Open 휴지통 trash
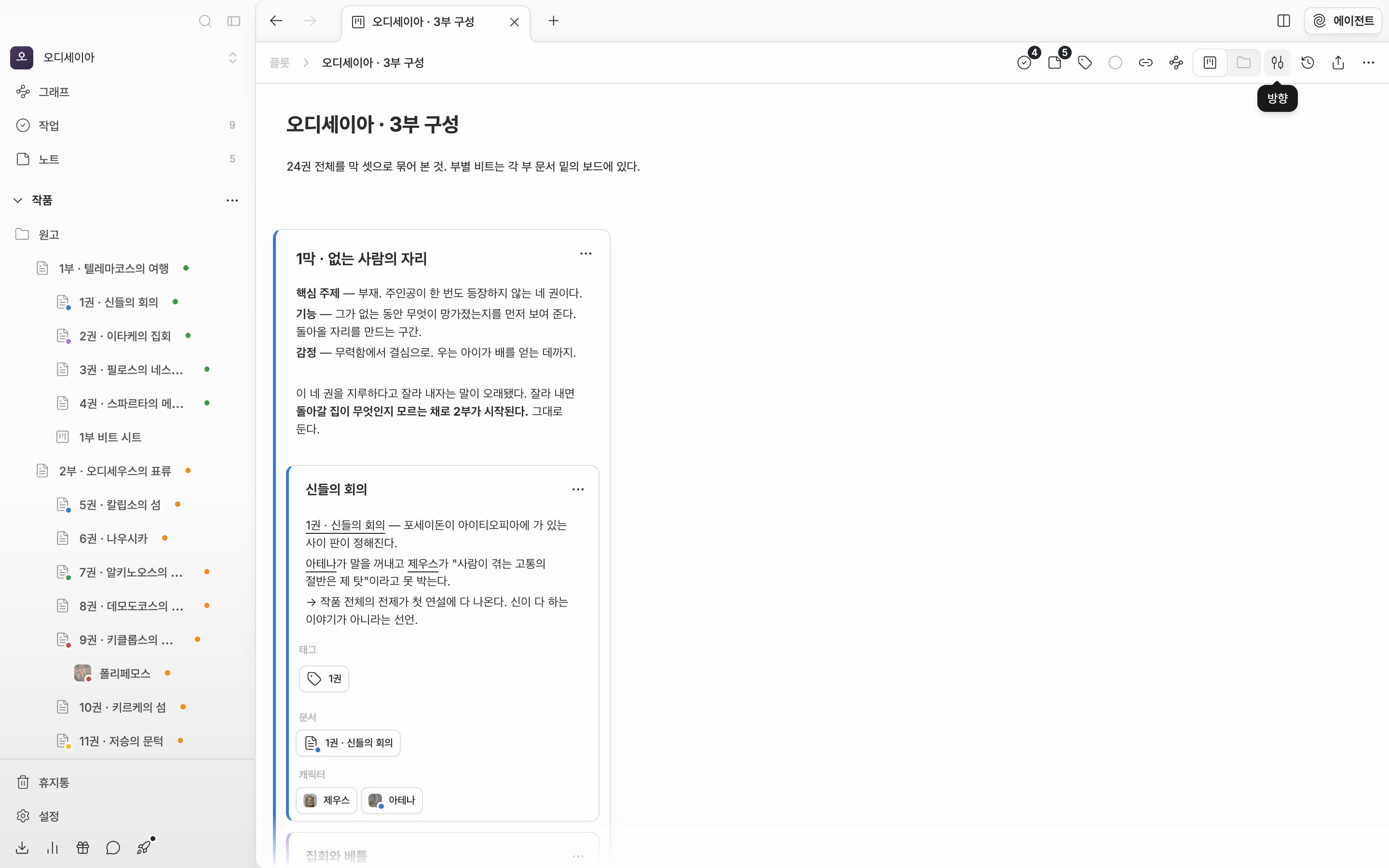The height and width of the screenshot is (868, 1389). 127,783
